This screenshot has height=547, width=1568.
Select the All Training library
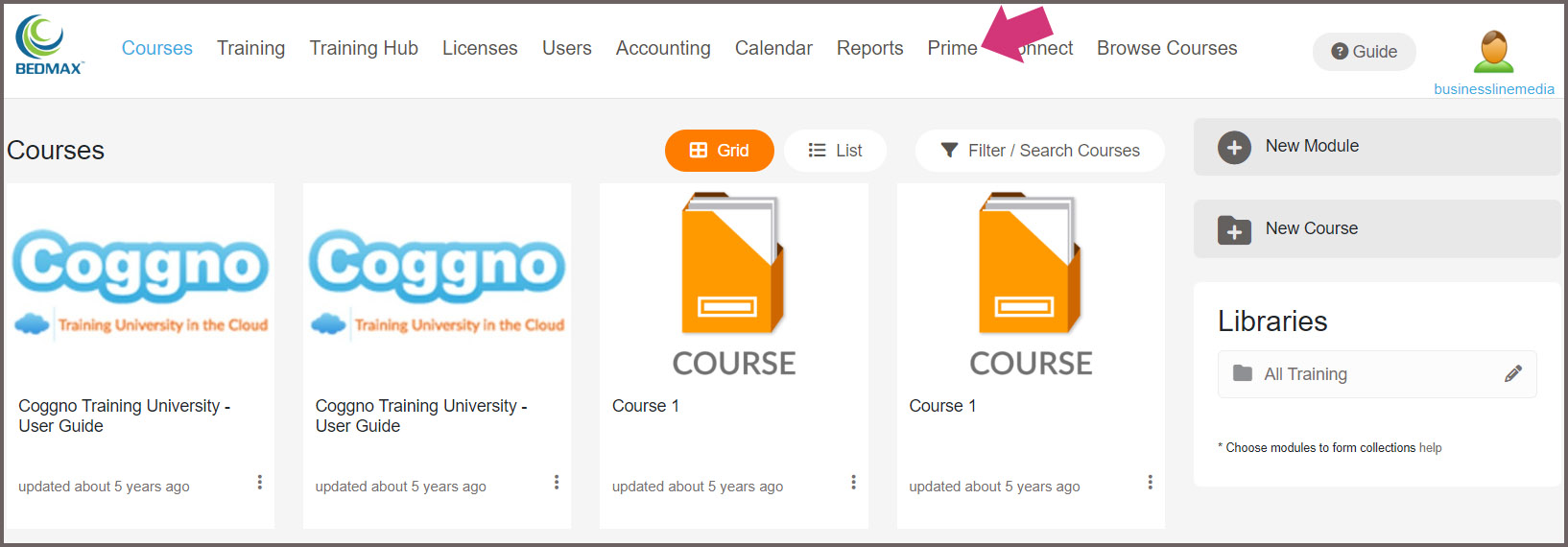coord(1376,374)
